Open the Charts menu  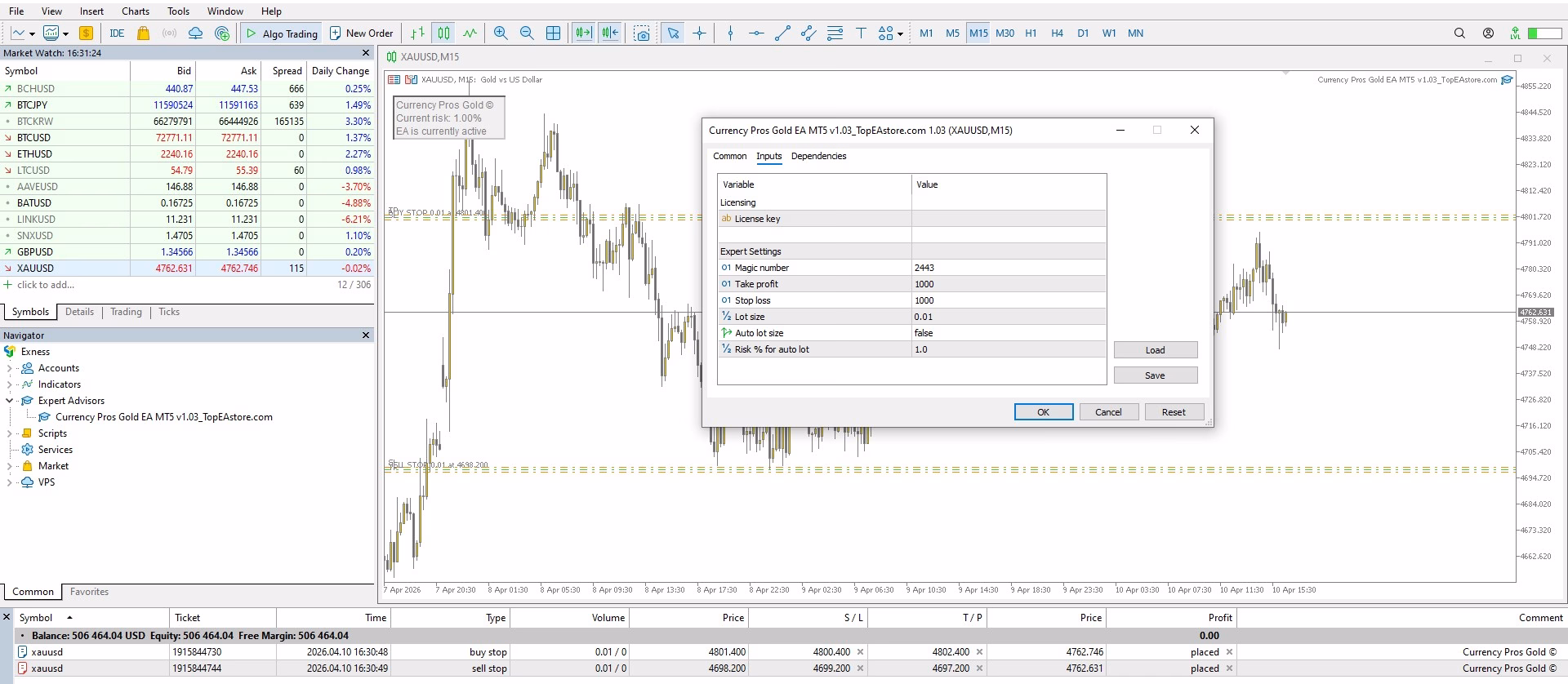pyautogui.click(x=136, y=11)
